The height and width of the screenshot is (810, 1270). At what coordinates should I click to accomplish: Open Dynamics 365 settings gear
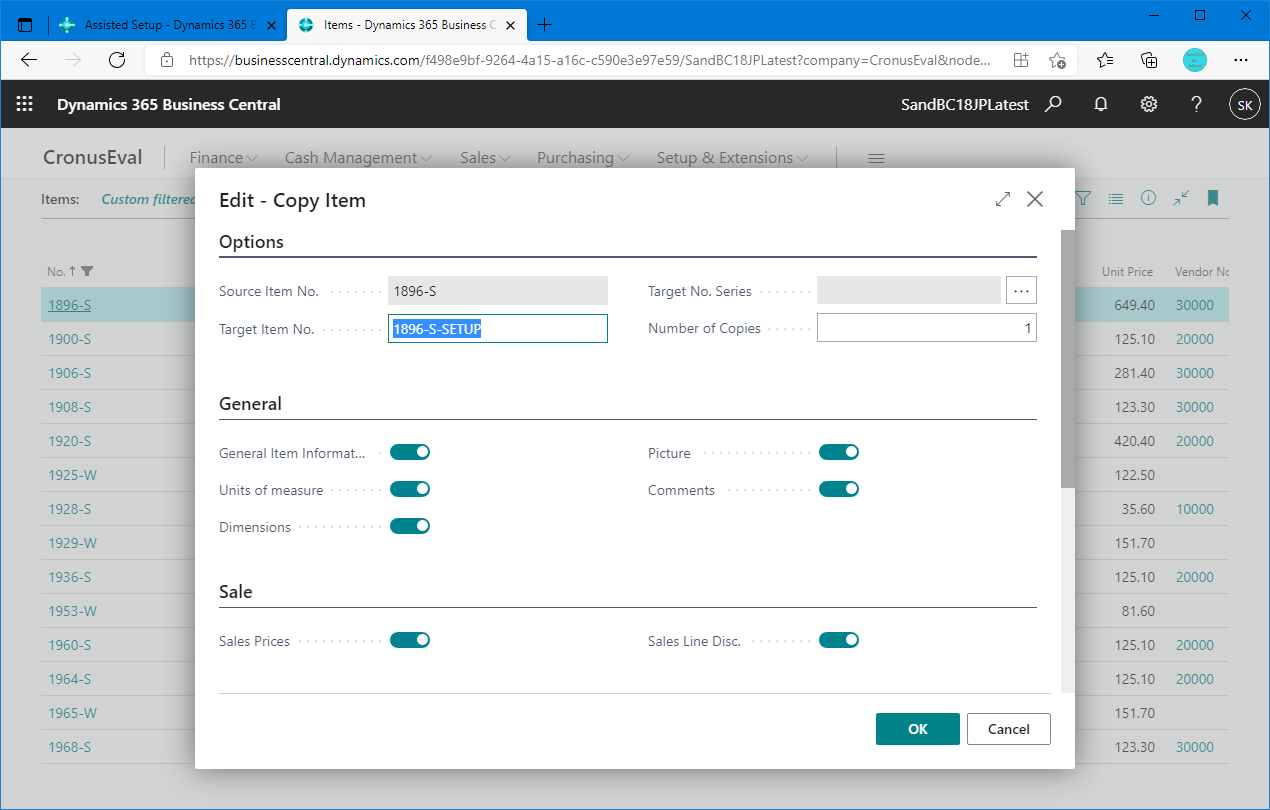[x=1148, y=104]
